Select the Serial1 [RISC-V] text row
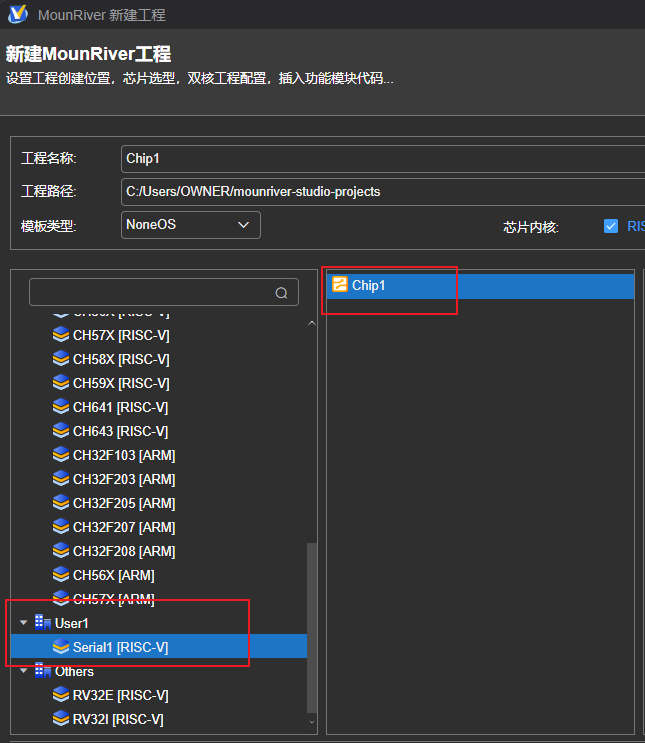 coord(120,647)
